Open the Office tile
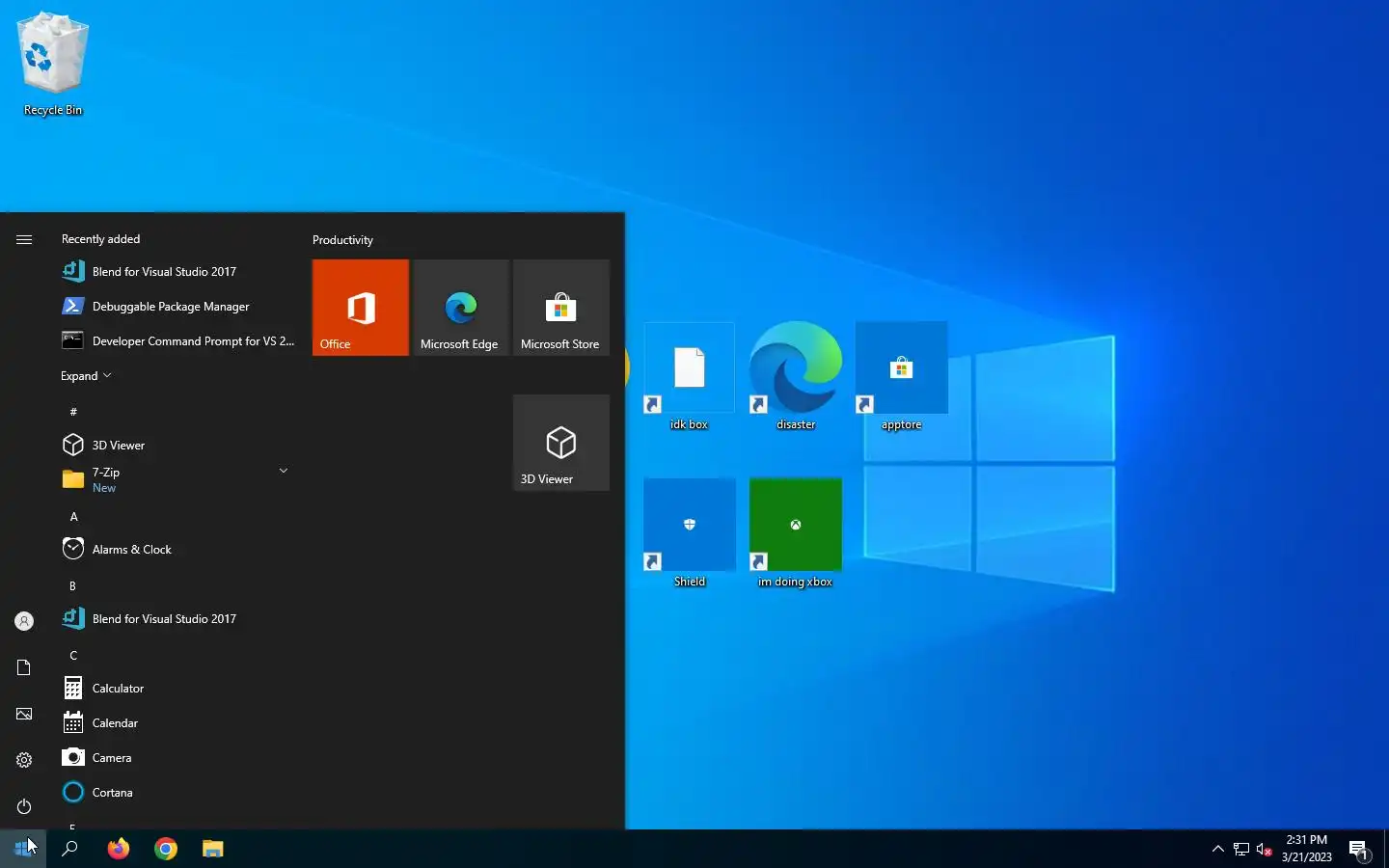1389x868 pixels. pos(361,308)
